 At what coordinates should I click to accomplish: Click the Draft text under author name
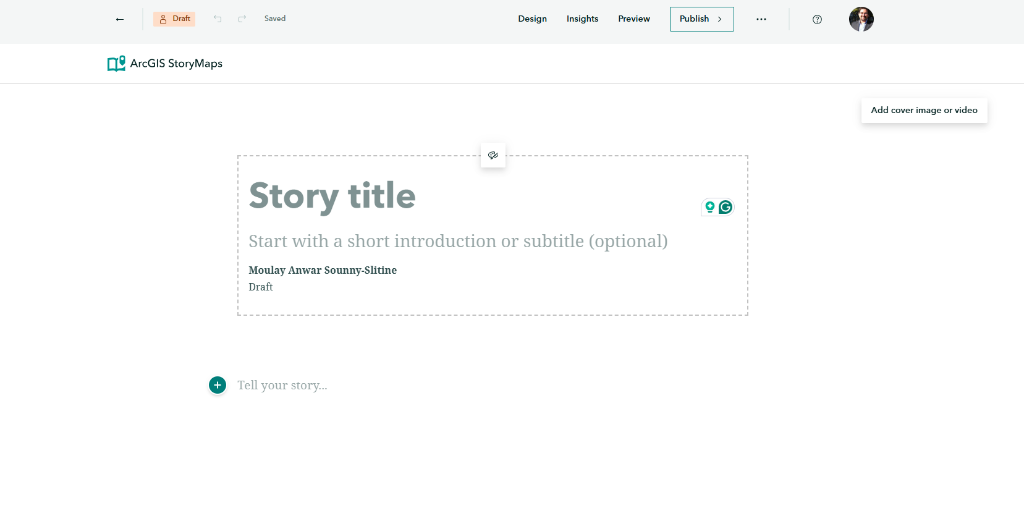tap(261, 287)
